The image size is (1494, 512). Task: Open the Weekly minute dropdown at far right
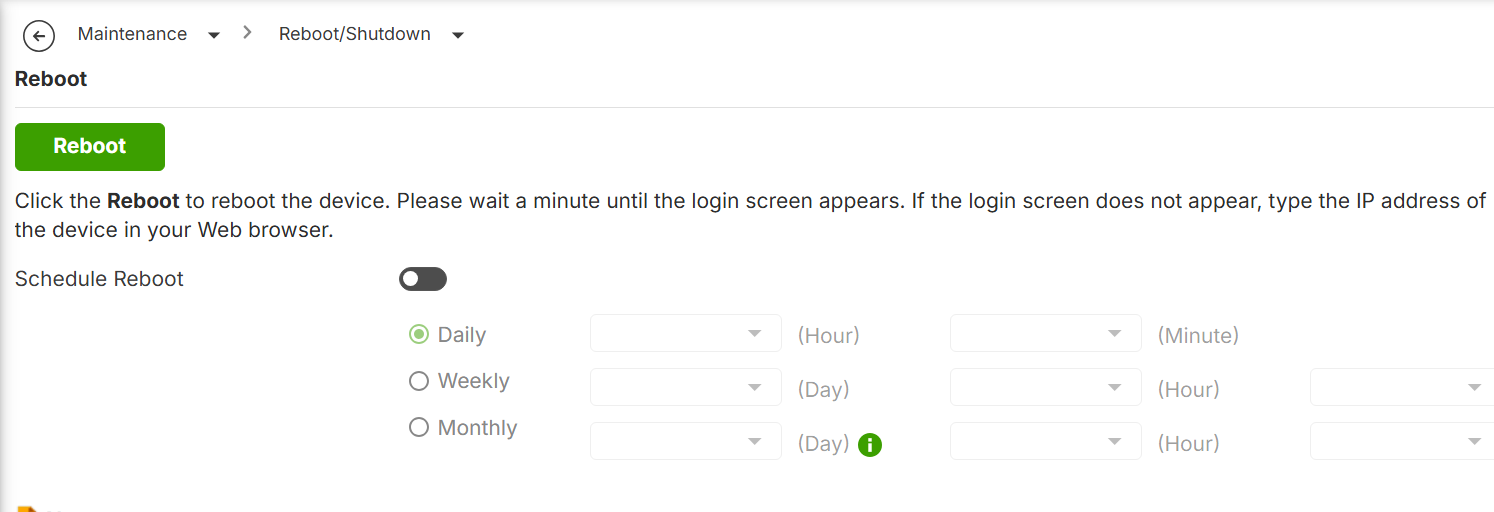1402,387
